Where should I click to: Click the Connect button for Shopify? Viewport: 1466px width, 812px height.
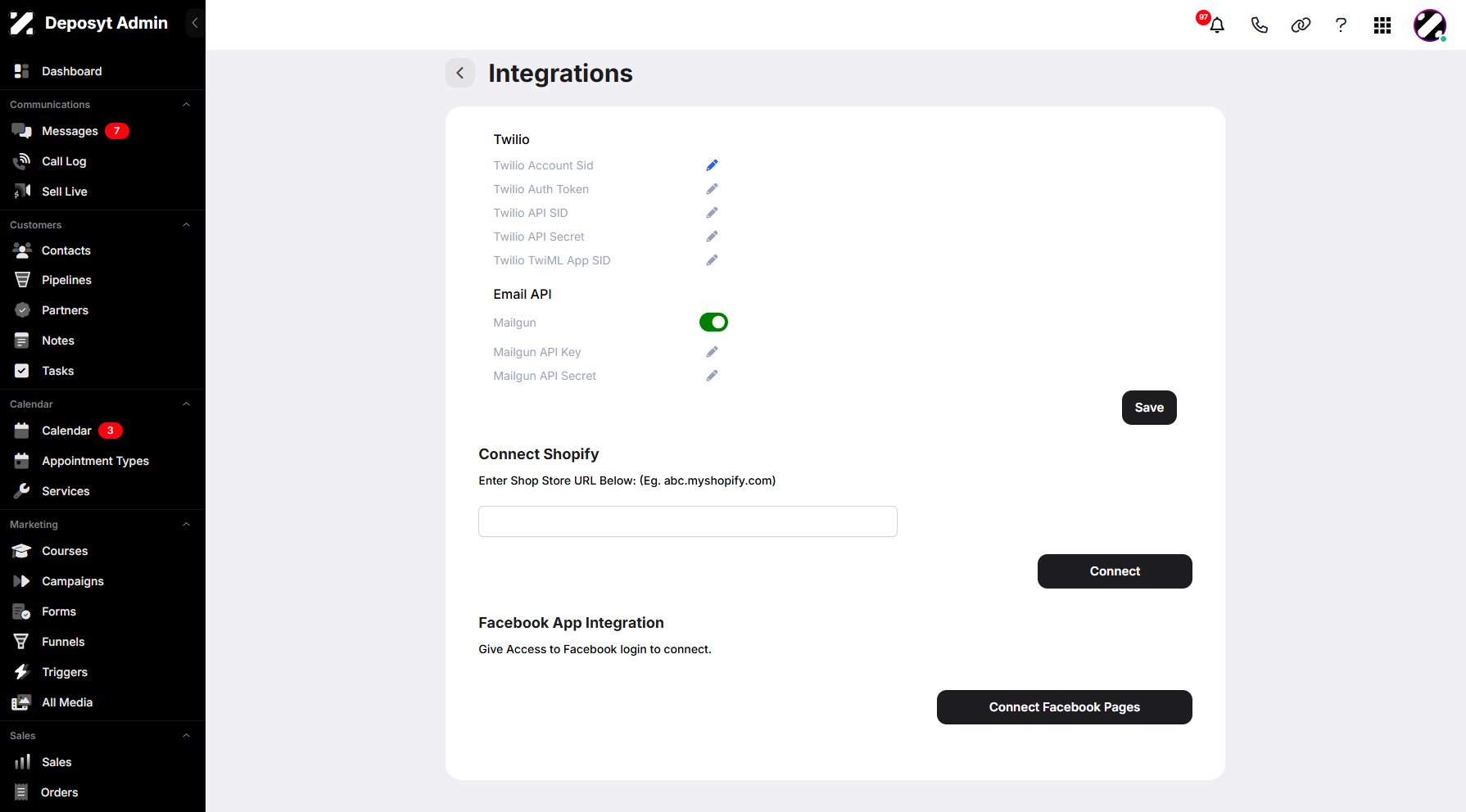(1115, 571)
